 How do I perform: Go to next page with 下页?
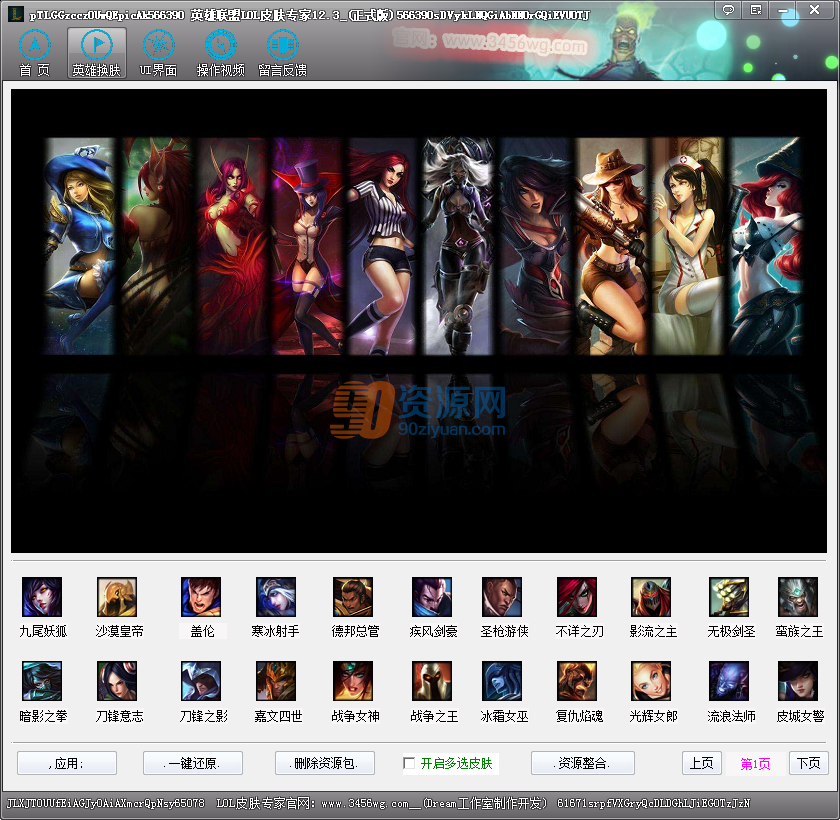(x=809, y=763)
